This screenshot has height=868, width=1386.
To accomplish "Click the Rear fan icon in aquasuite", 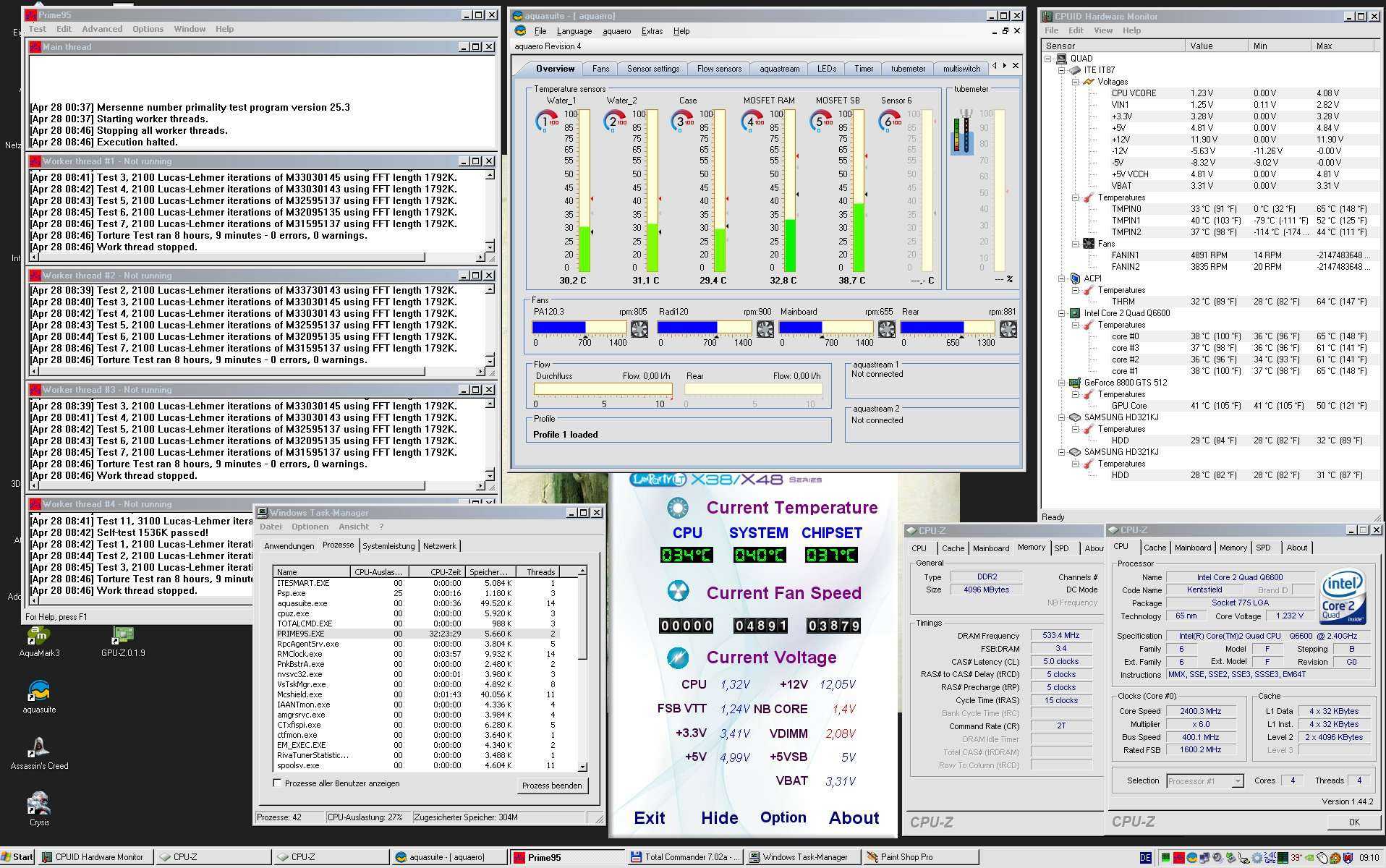I will click(1008, 329).
